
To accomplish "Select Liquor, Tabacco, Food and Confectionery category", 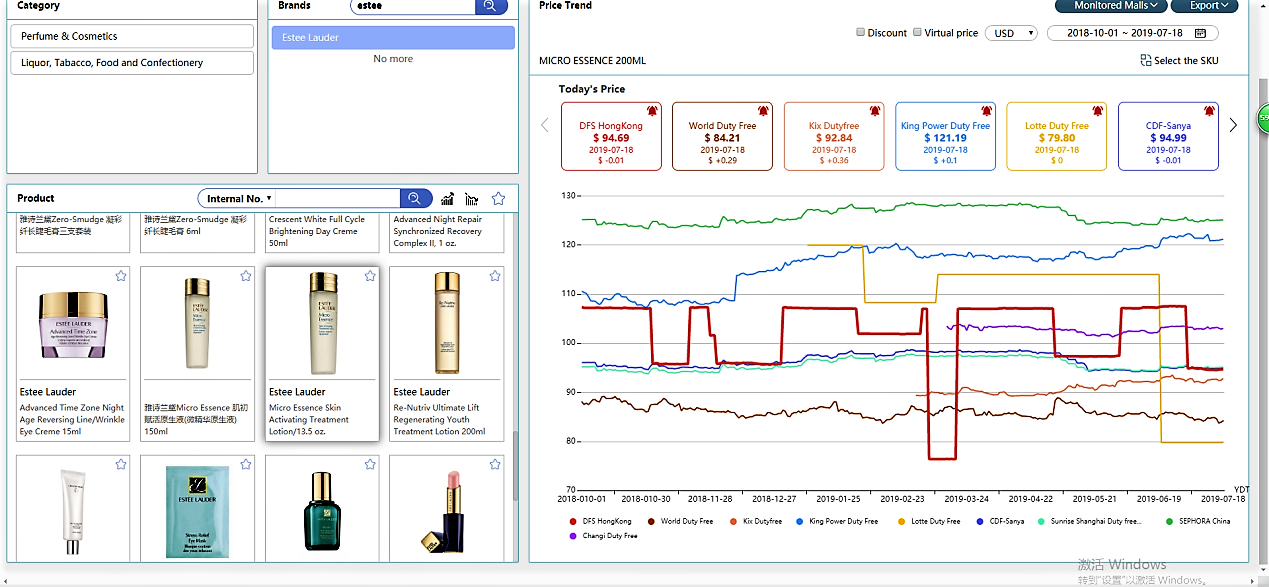I will pyautogui.click(x=131, y=62).
